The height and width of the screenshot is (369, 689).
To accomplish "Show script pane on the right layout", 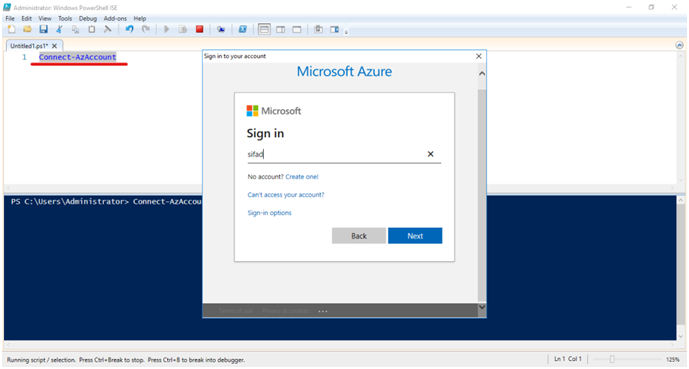I will click(x=280, y=29).
